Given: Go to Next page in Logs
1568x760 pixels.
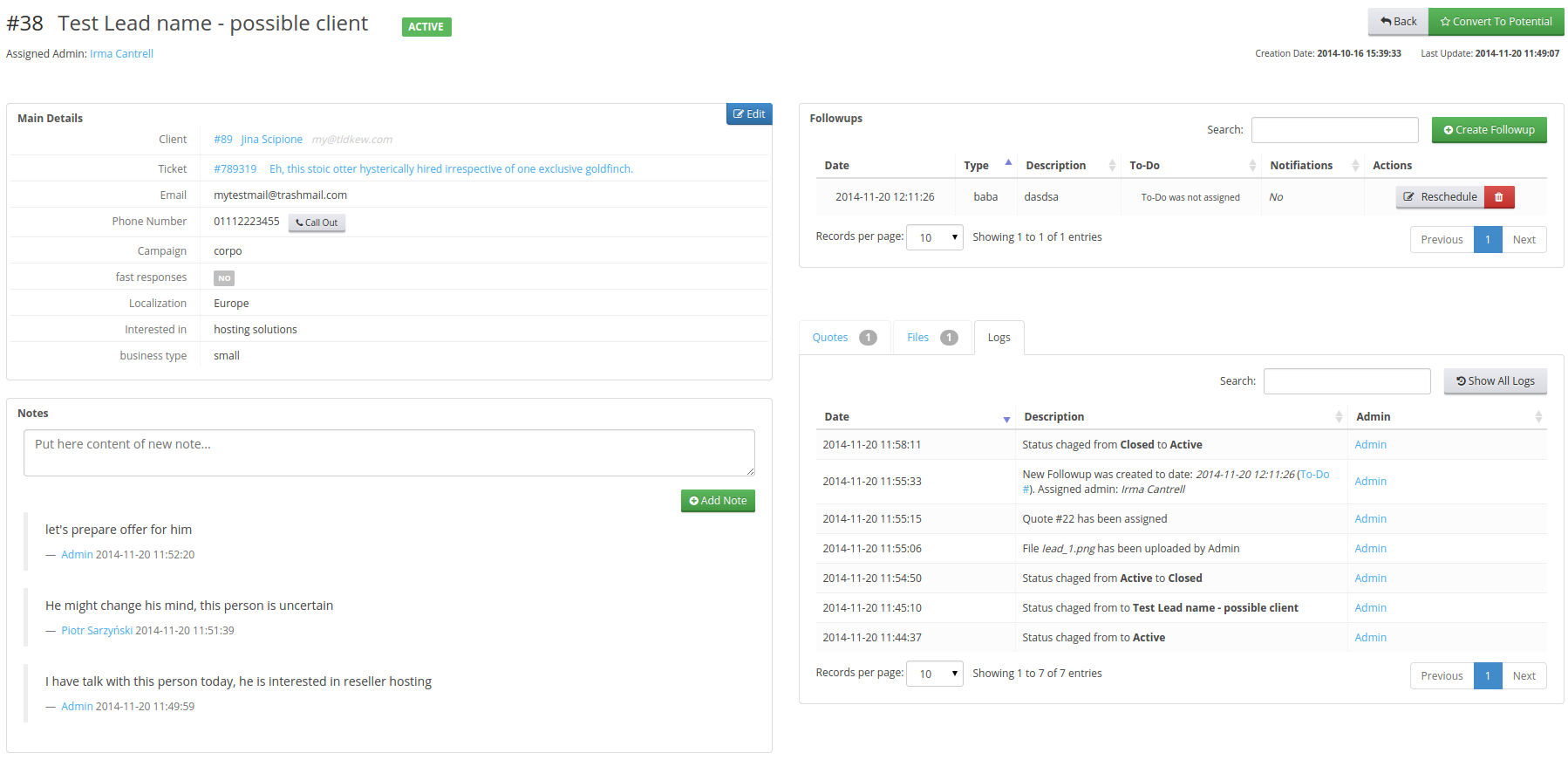Looking at the screenshot, I should click(x=1524, y=676).
